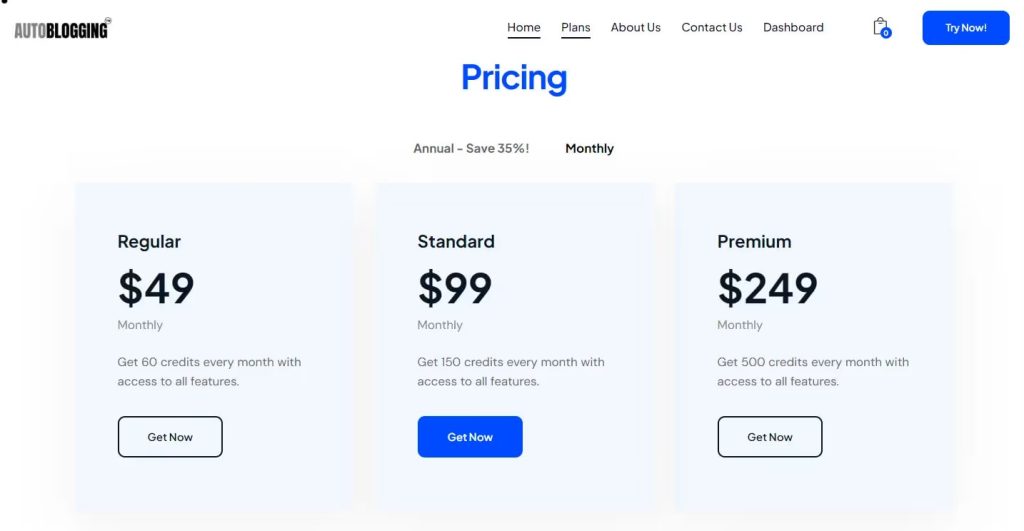Select the Monthly billing option
Screen dimensions: 1024x531
coord(589,149)
